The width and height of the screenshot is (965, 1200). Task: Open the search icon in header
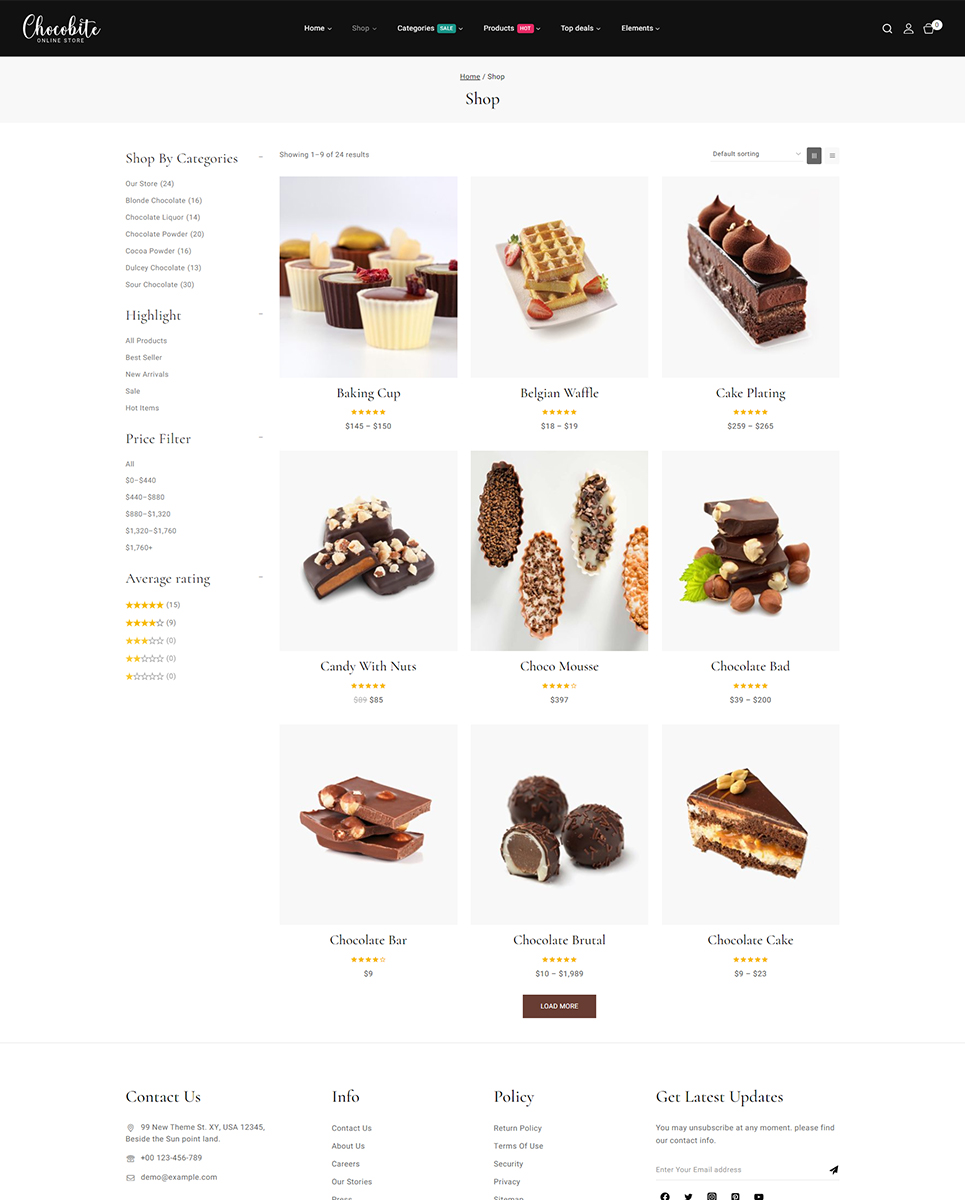coord(887,29)
